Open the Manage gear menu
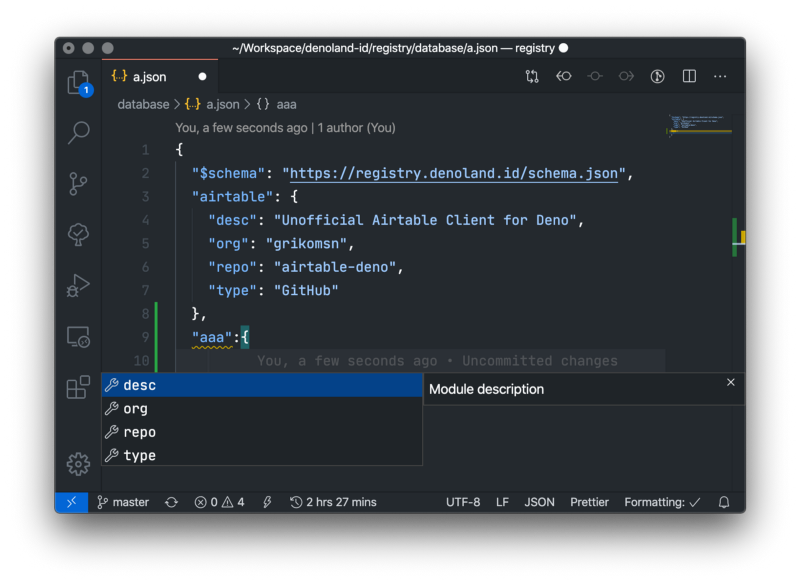The image size is (800, 585). 78,464
